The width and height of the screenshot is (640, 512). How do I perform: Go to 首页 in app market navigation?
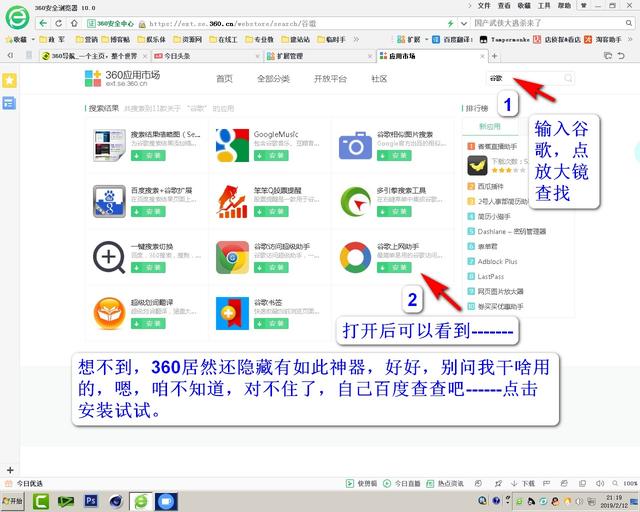tap(224, 79)
